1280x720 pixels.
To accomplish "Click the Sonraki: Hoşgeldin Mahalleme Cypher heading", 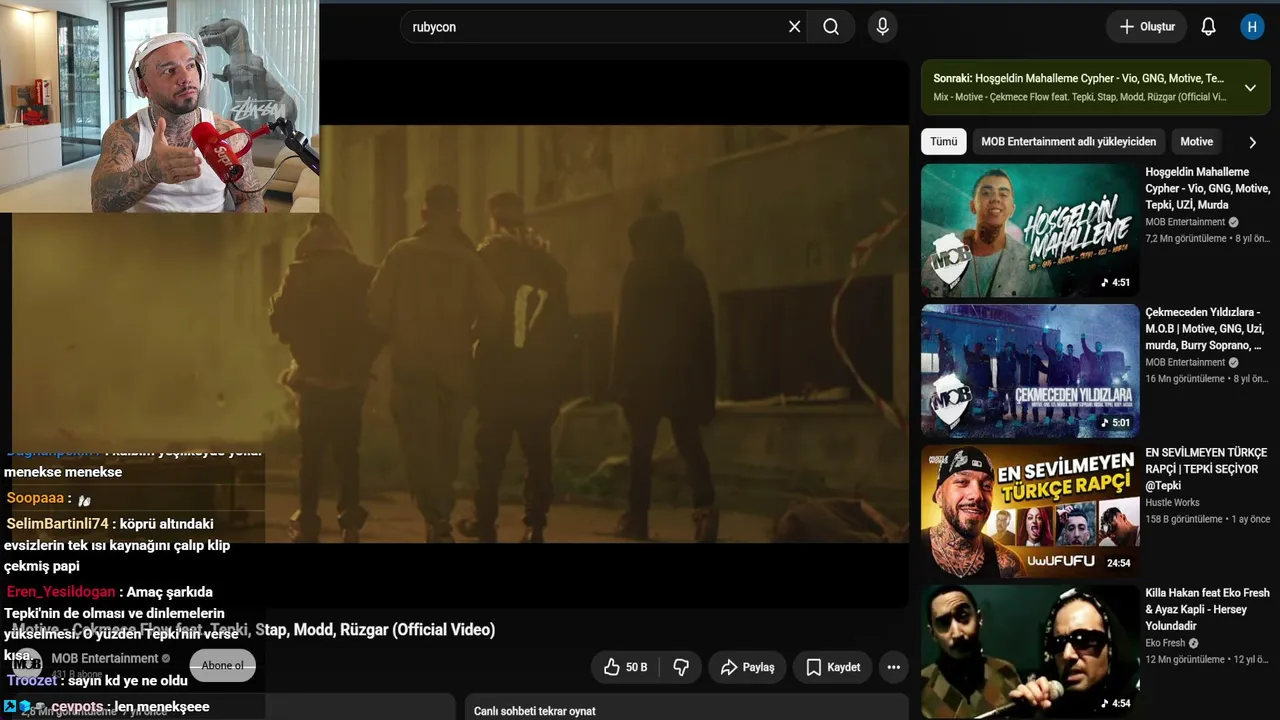I will point(1078,78).
